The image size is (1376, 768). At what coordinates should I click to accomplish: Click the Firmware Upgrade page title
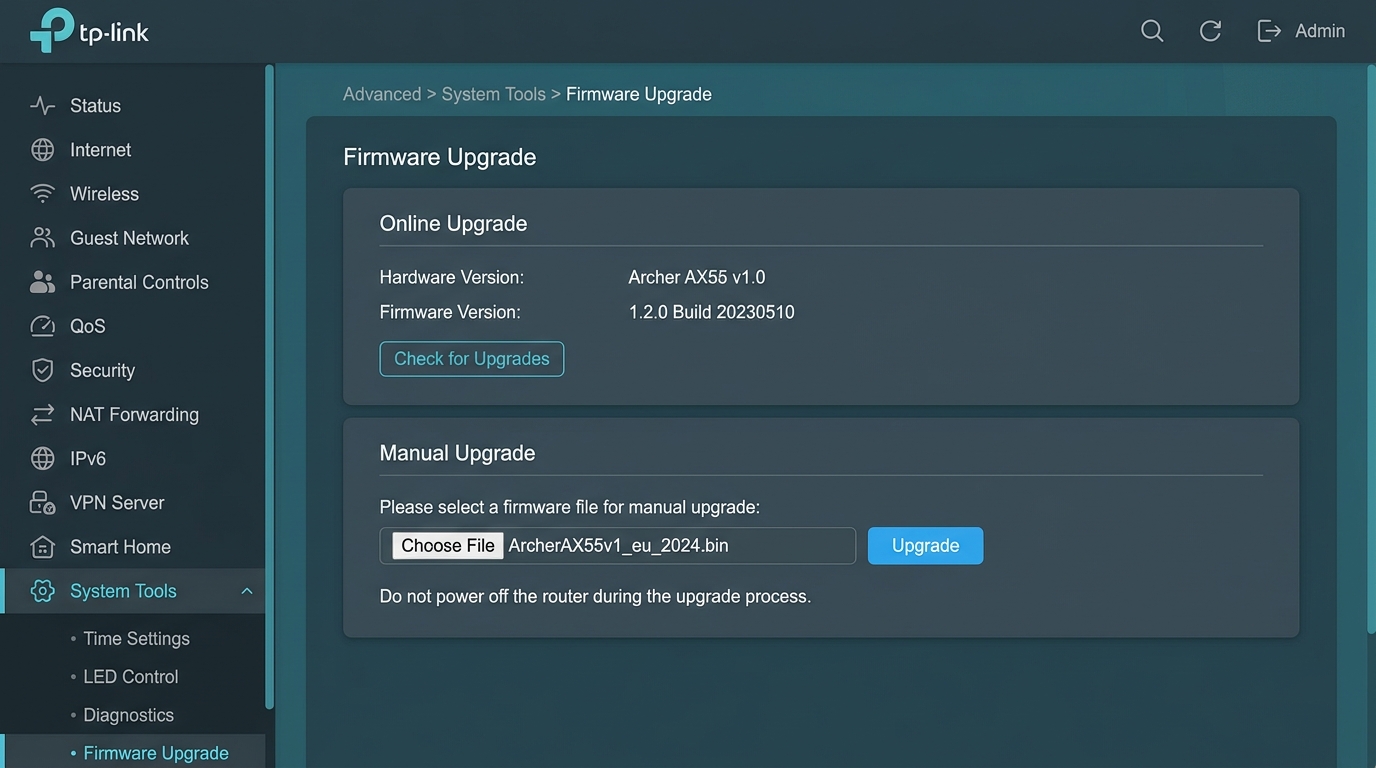[440, 157]
